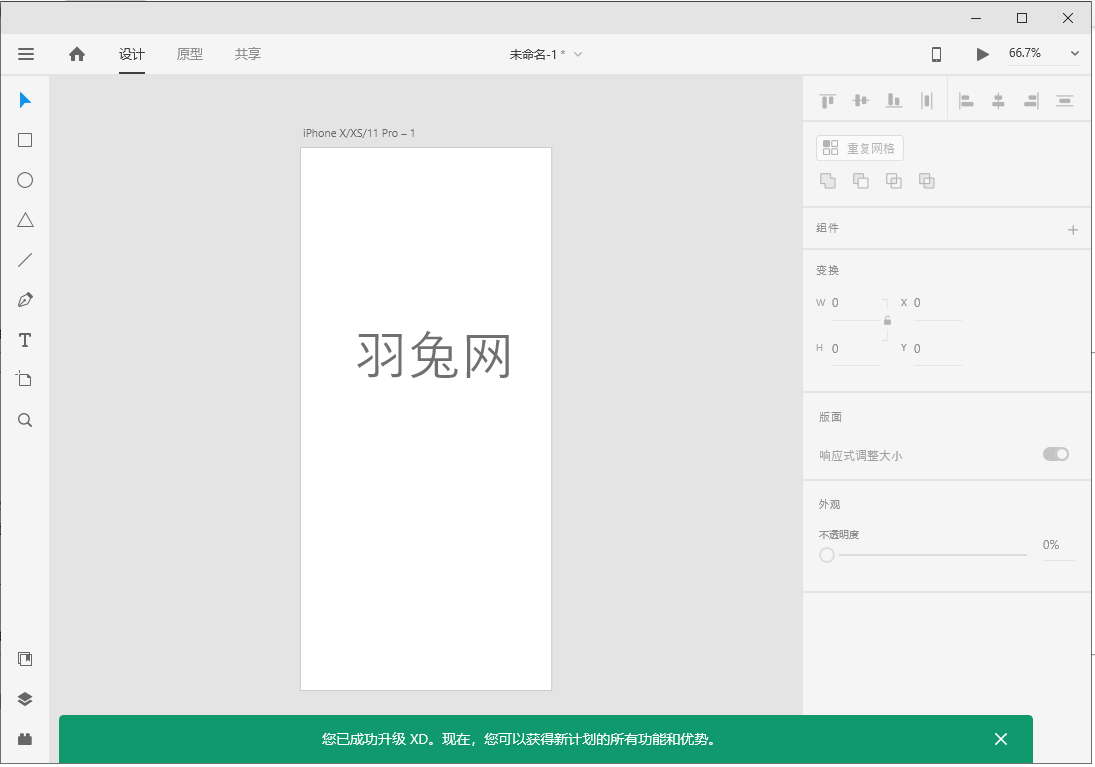Select the Artboard tool

(24, 379)
